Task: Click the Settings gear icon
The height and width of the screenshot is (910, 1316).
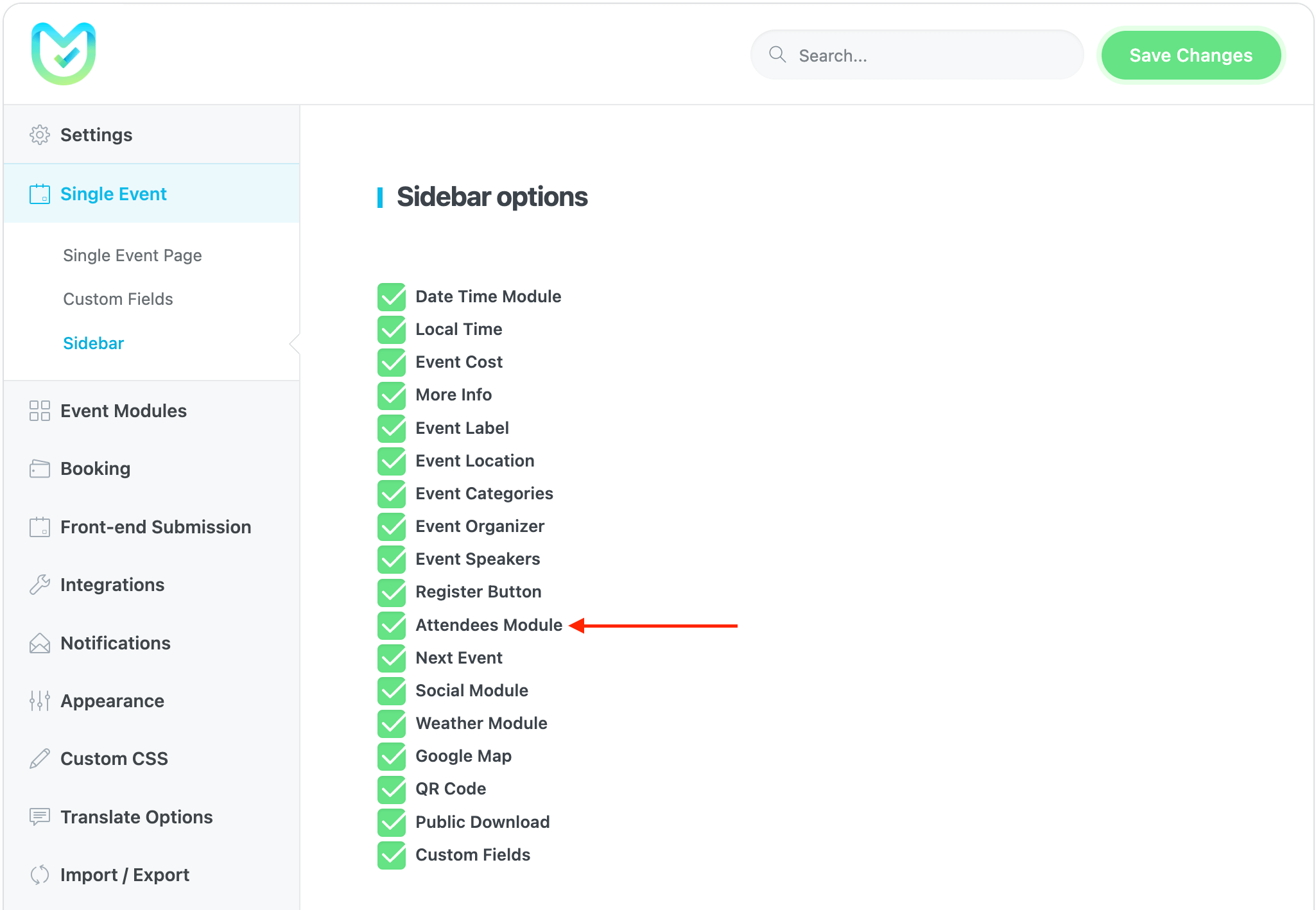Action: click(x=40, y=135)
